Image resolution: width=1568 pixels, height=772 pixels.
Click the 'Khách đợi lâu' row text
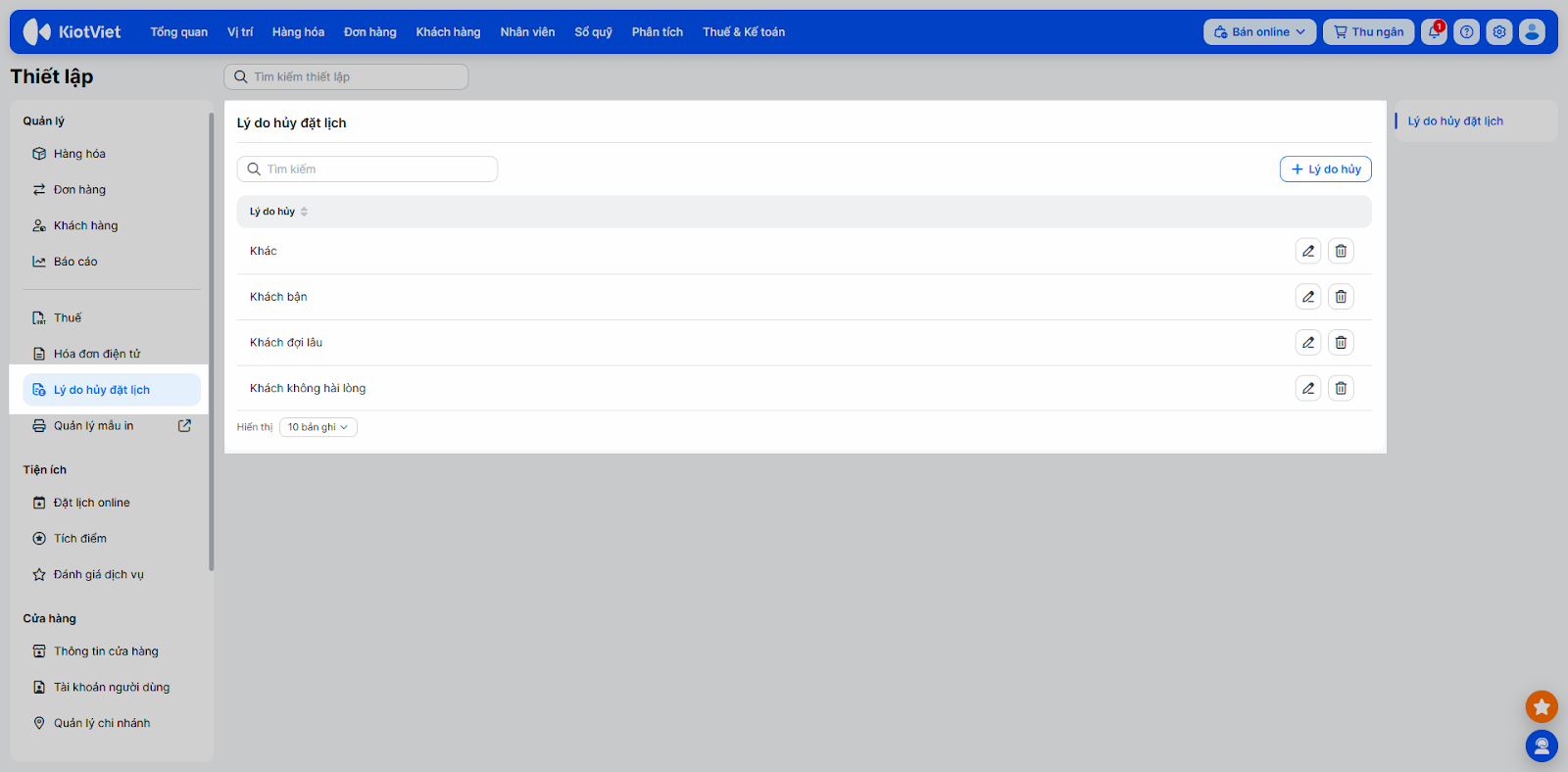286,342
